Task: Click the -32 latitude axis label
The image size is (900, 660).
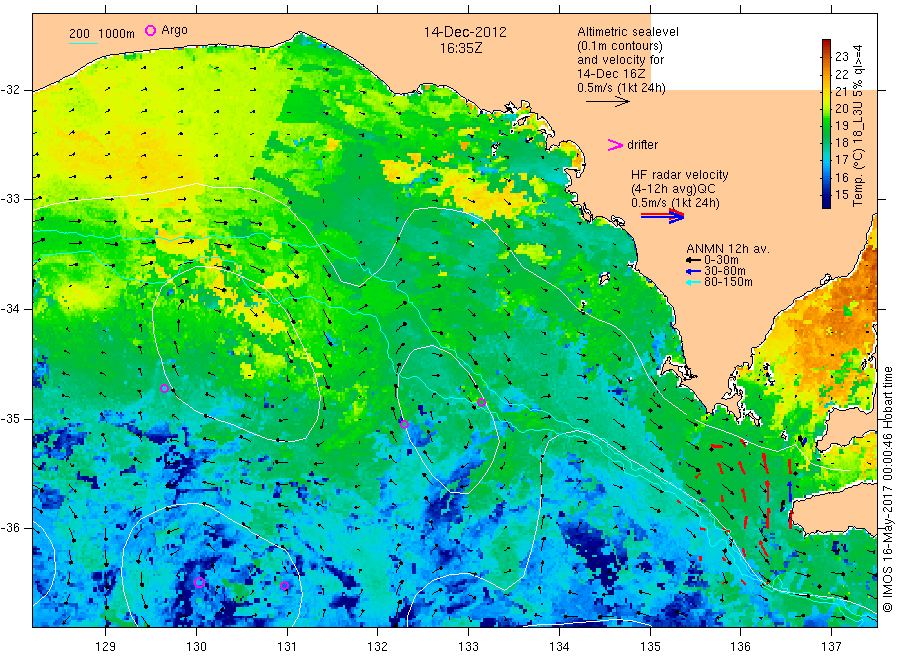Action: pyautogui.click(x=11, y=90)
